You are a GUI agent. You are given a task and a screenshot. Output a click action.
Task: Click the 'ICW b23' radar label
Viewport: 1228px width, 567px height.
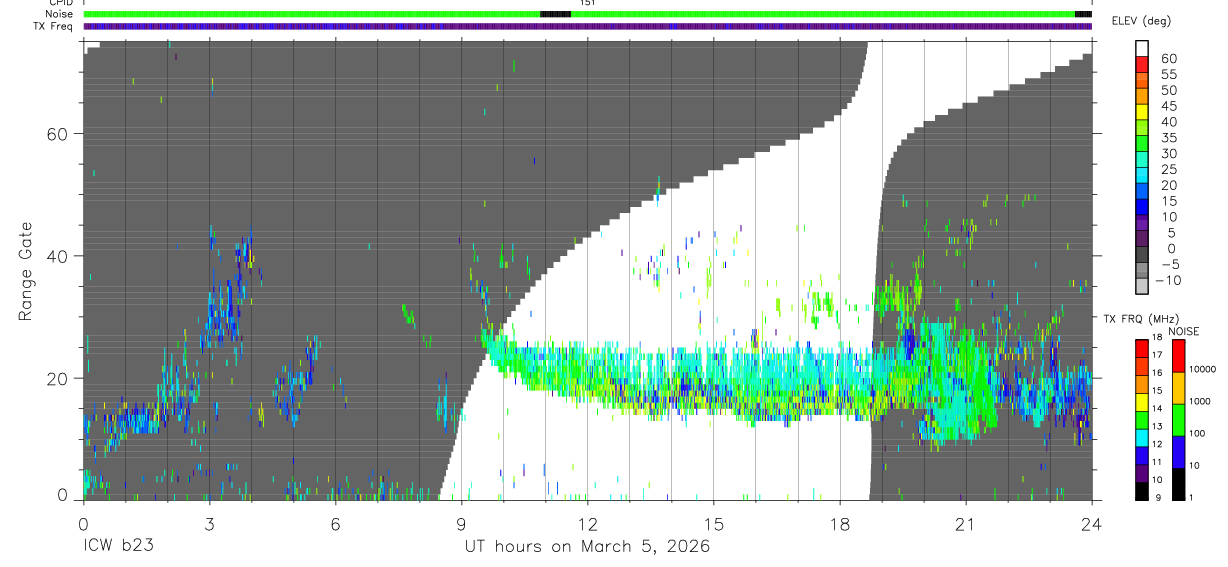point(118,547)
